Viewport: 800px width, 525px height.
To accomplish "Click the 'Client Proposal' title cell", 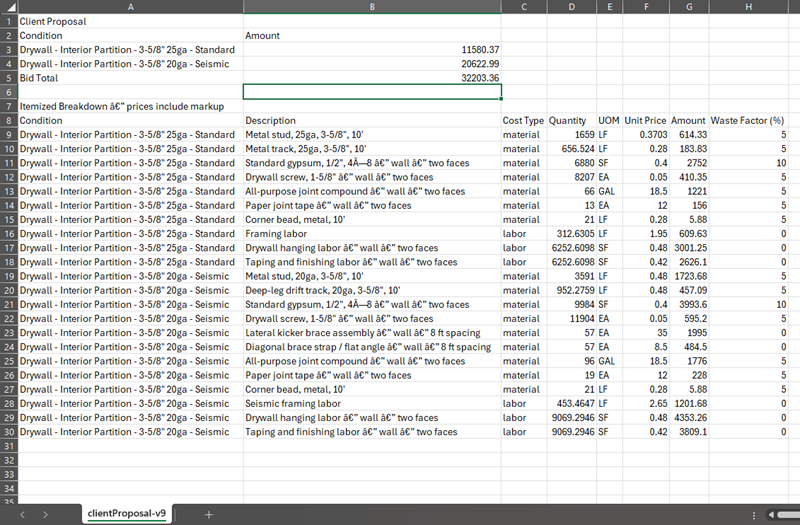I will tap(131, 21).
